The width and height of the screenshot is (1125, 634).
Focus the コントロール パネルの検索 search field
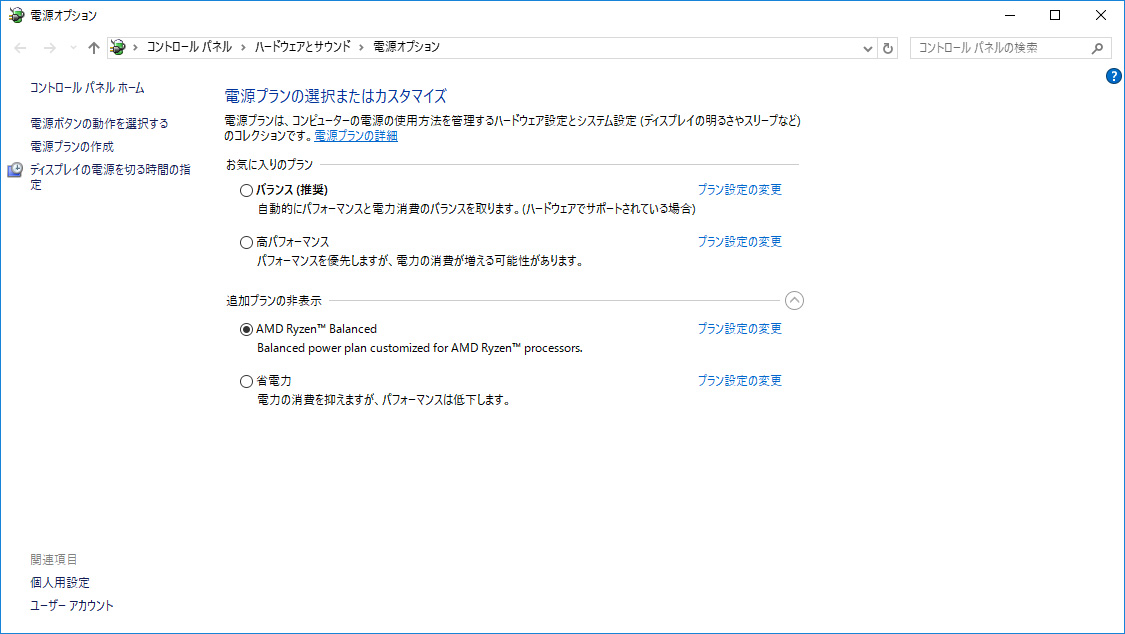click(x=1002, y=48)
